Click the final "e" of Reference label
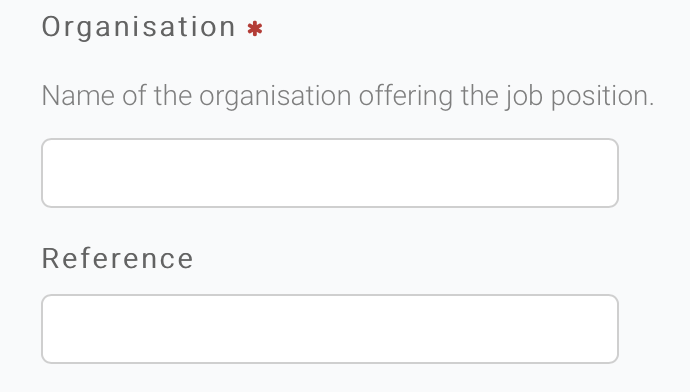This screenshot has width=690, height=392. pyautogui.click(x=186, y=260)
